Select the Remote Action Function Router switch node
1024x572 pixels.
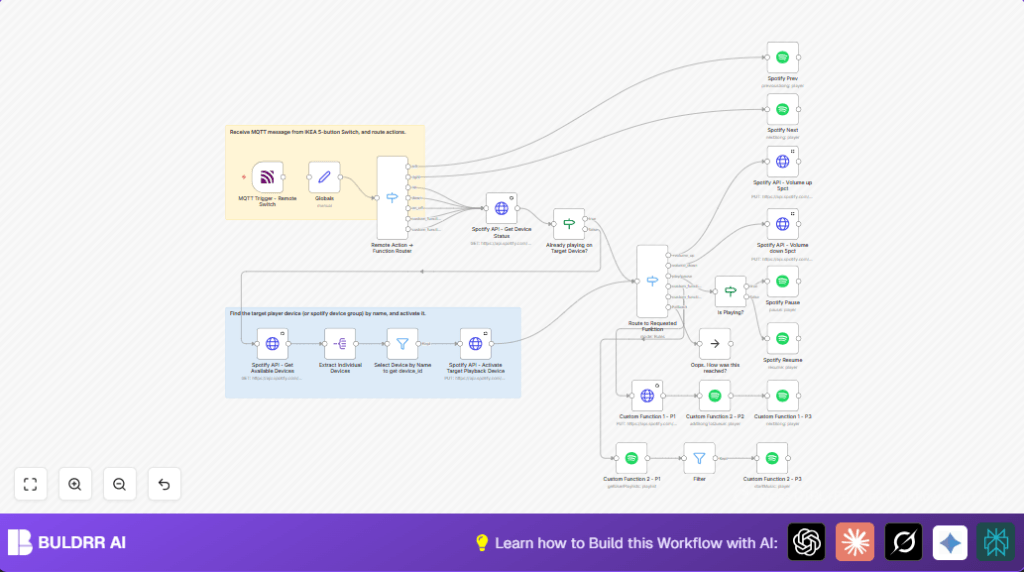392,198
